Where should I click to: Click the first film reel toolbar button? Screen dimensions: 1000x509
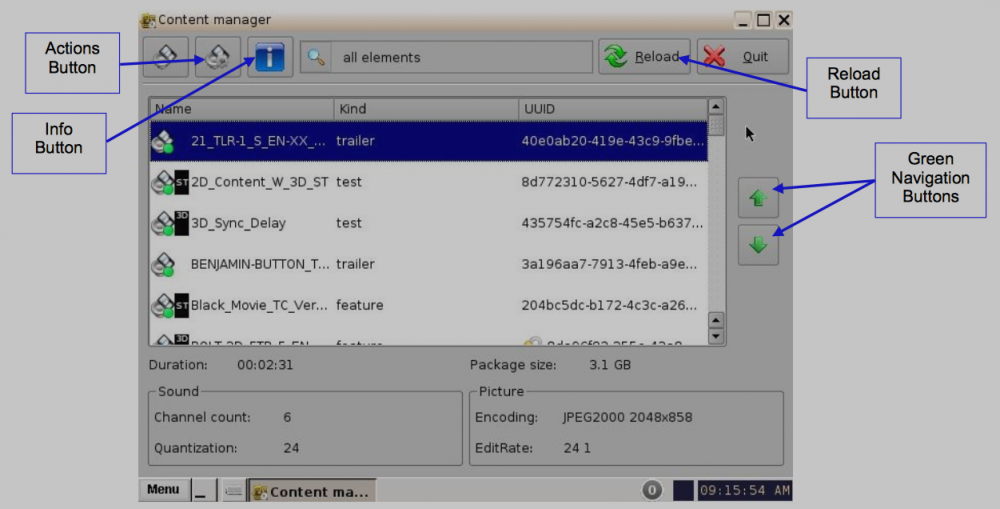(166, 57)
